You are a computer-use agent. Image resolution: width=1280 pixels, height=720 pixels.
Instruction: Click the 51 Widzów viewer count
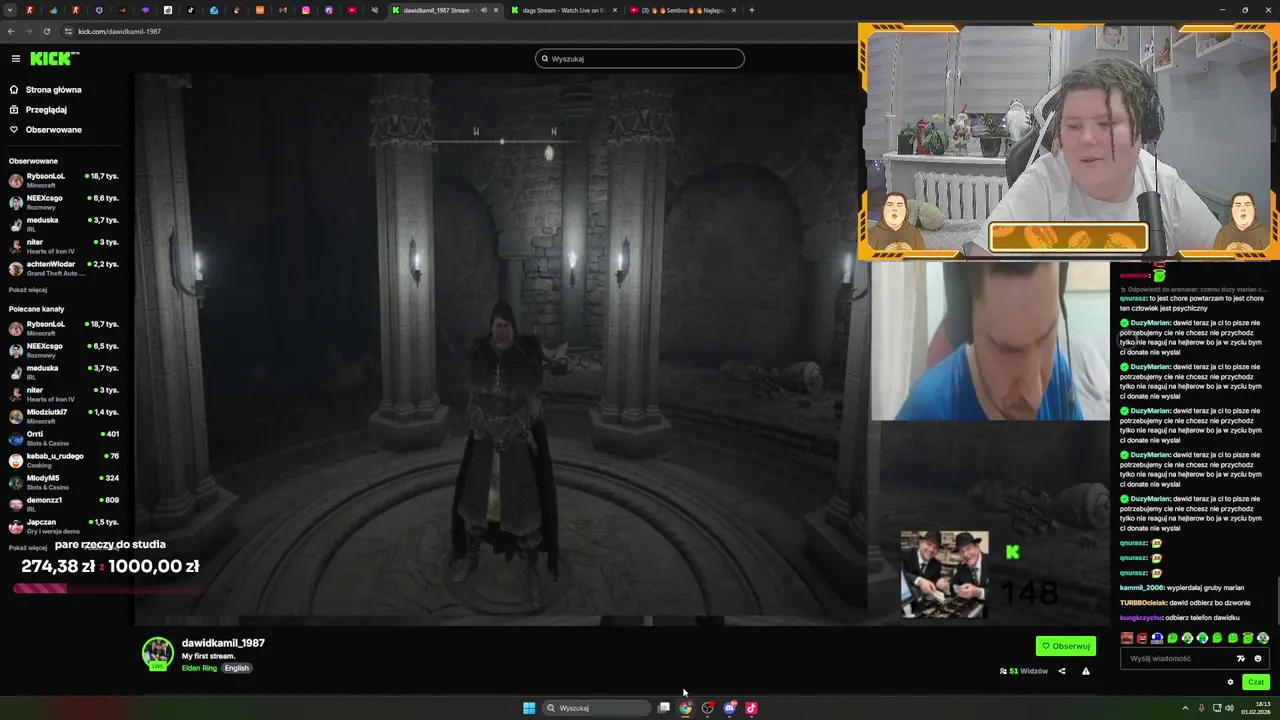pos(1024,671)
